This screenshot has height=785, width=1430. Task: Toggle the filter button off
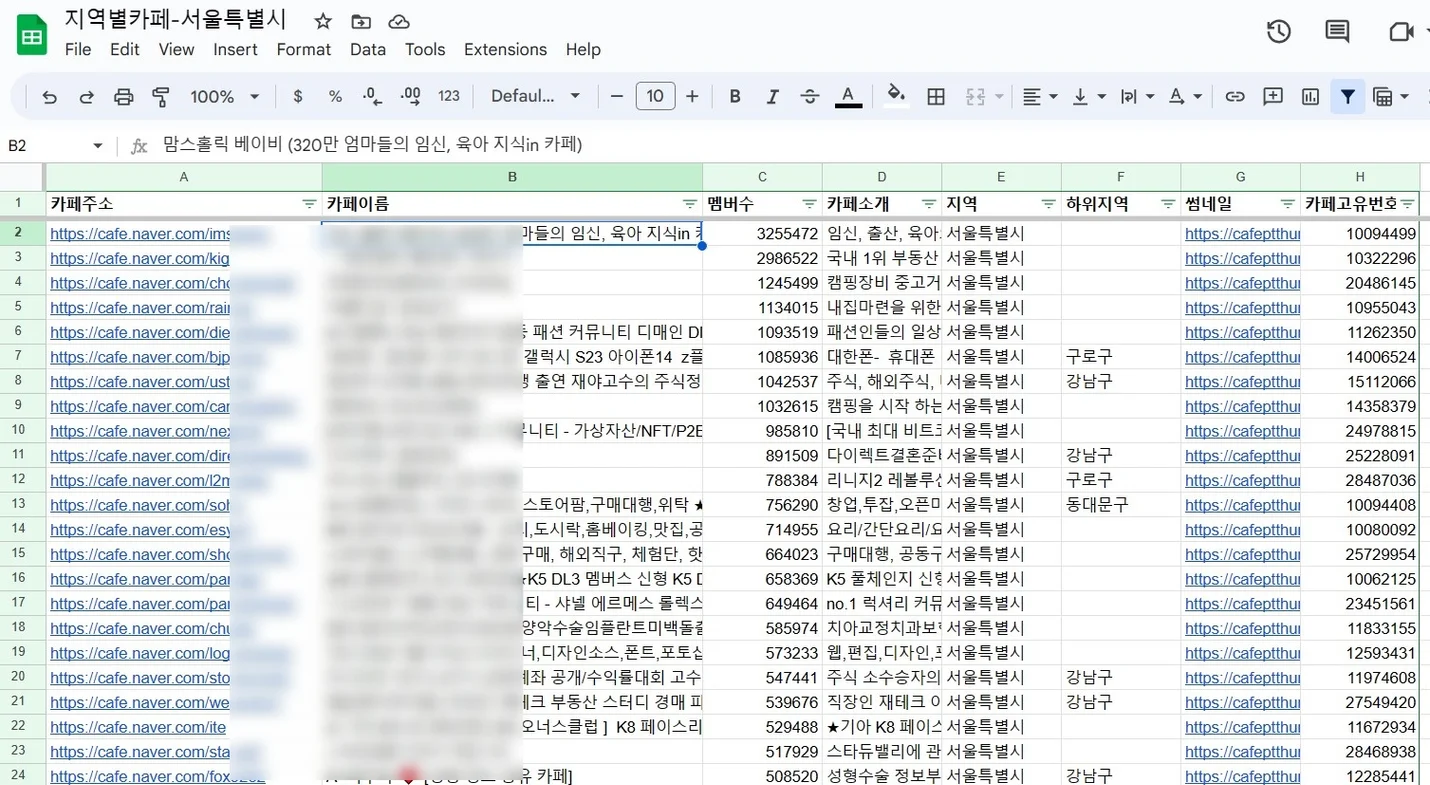point(1348,97)
